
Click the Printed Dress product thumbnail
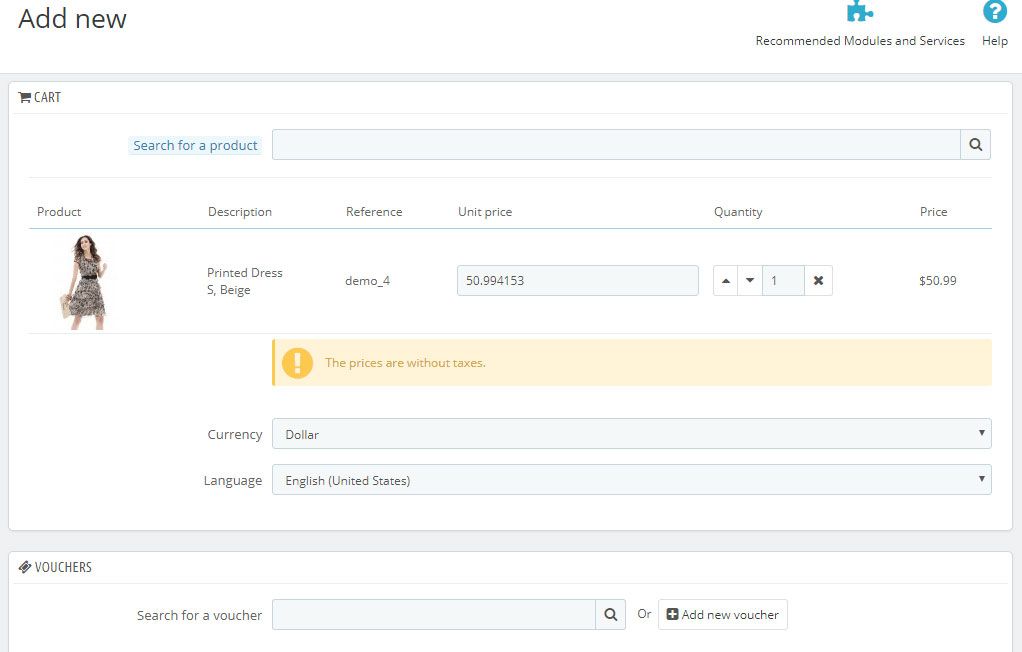pos(85,281)
